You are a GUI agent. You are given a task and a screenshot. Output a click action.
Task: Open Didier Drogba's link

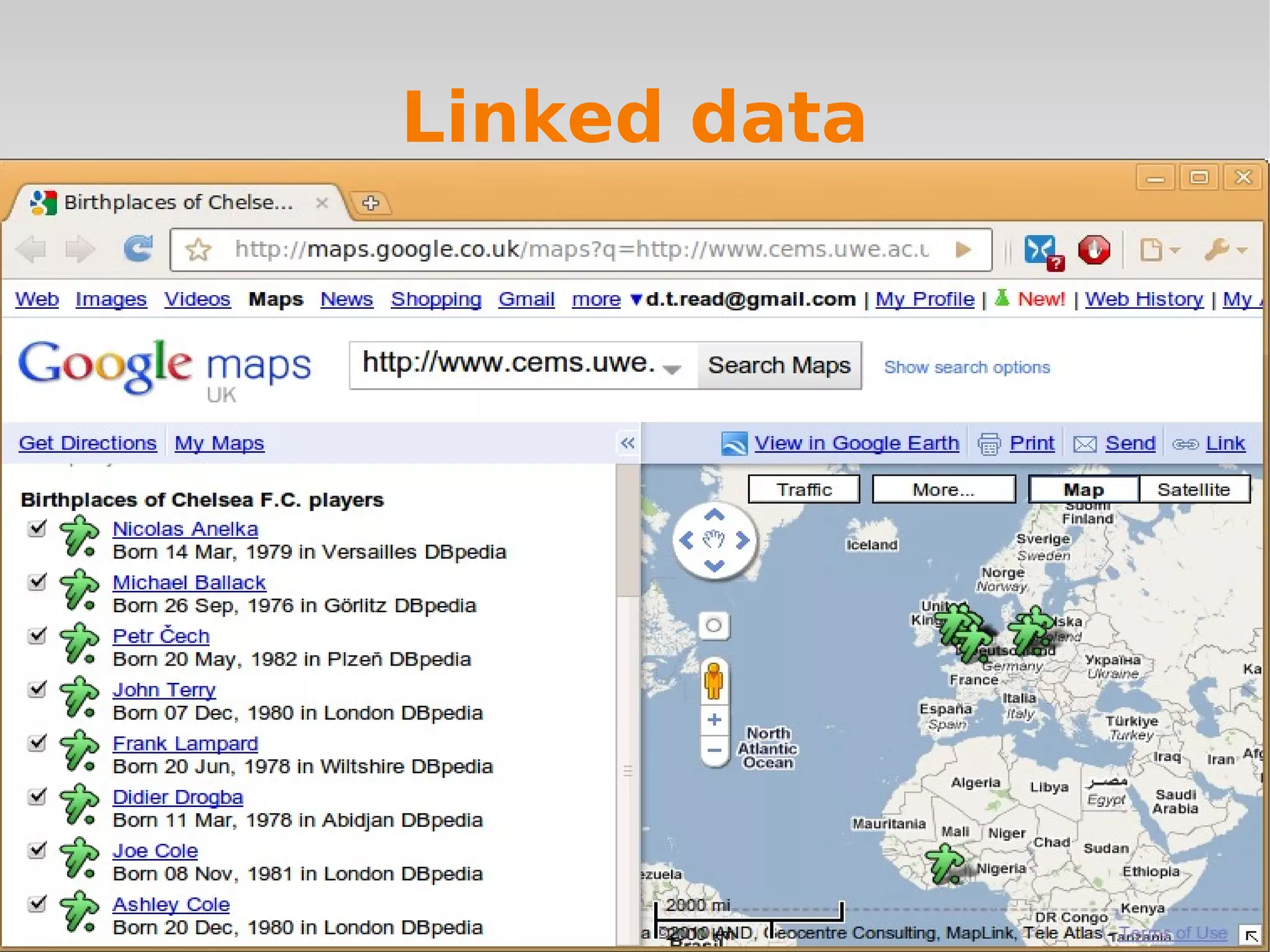coord(178,797)
